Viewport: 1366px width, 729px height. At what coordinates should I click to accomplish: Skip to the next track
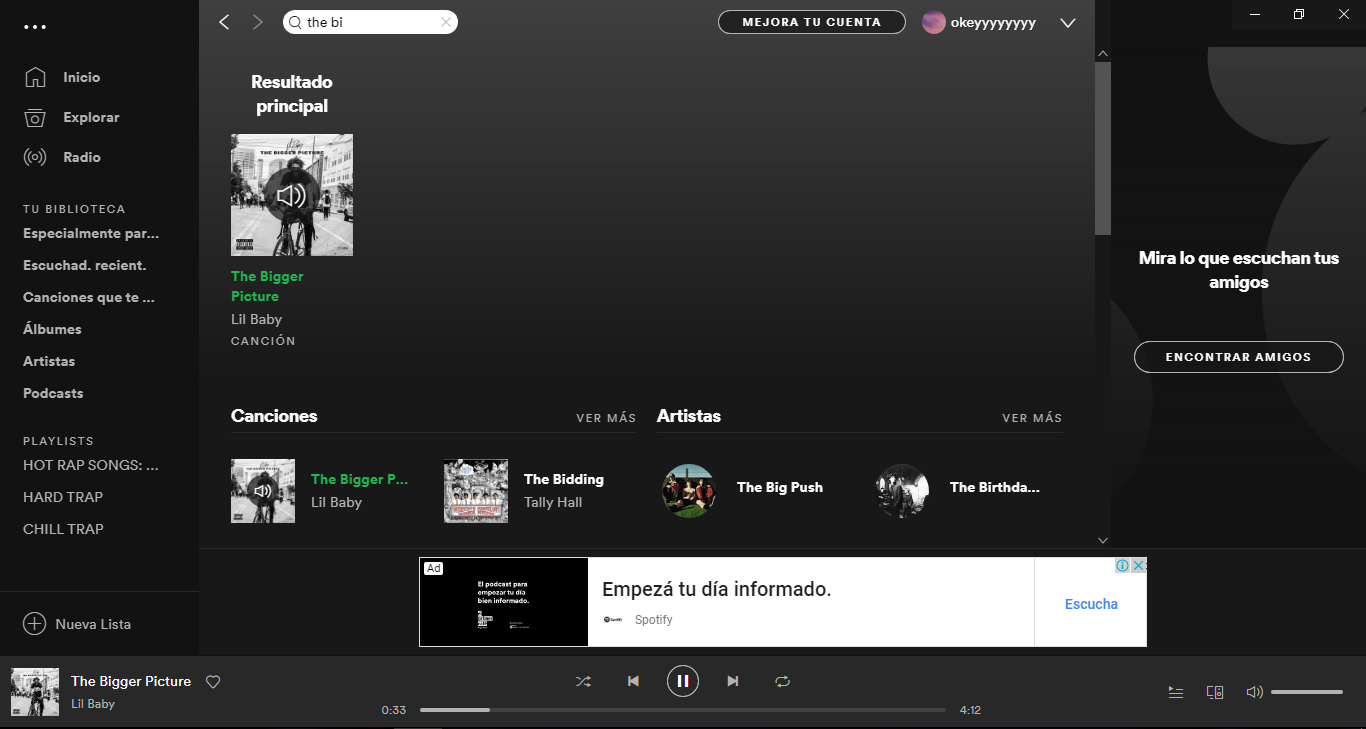[733, 681]
